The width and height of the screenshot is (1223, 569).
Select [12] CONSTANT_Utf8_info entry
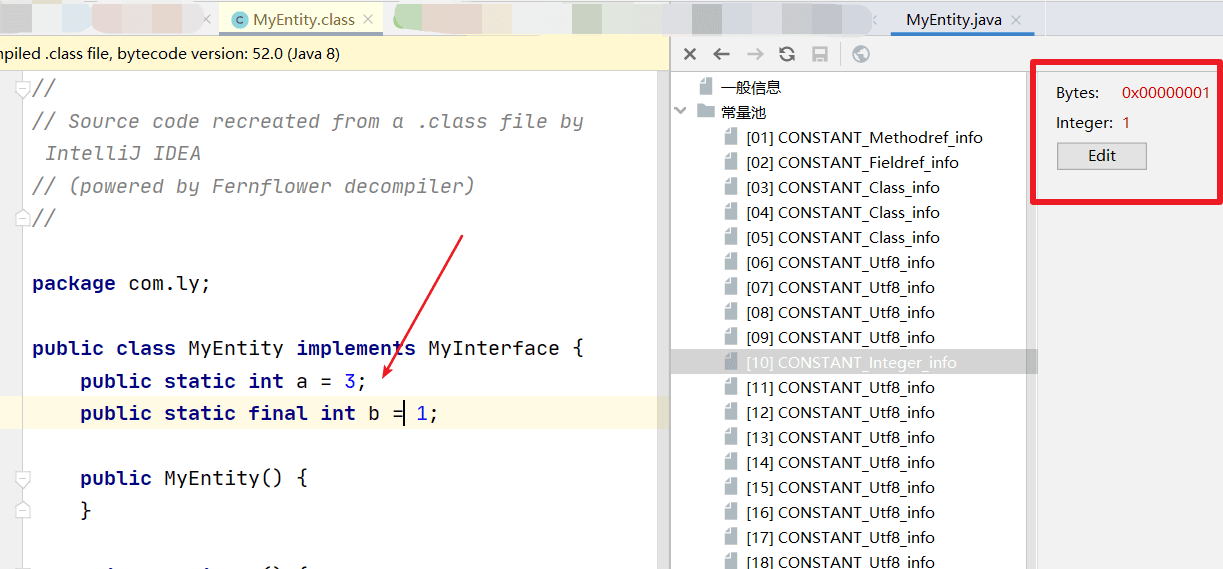(x=840, y=413)
